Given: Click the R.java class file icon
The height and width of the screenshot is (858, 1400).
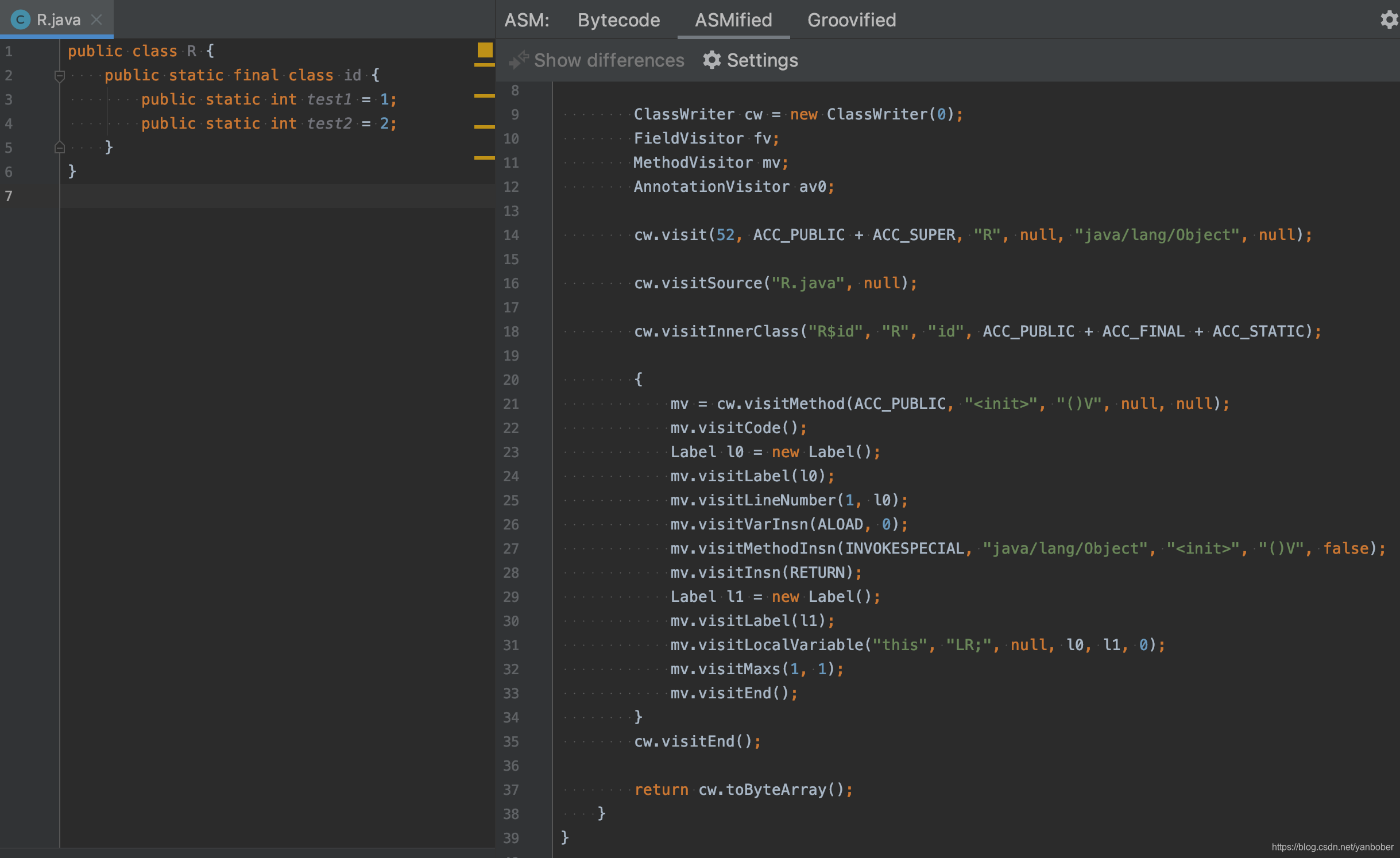Looking at the screenshot, I should 20,20.
